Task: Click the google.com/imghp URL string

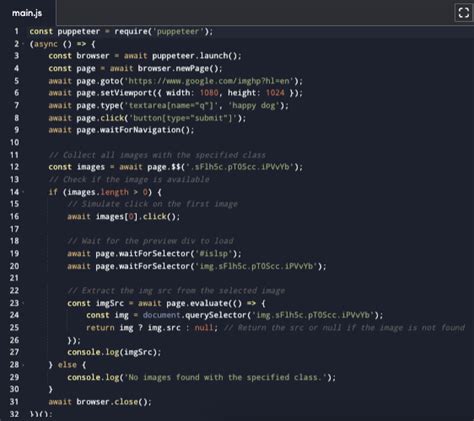Action: (209, 81)
